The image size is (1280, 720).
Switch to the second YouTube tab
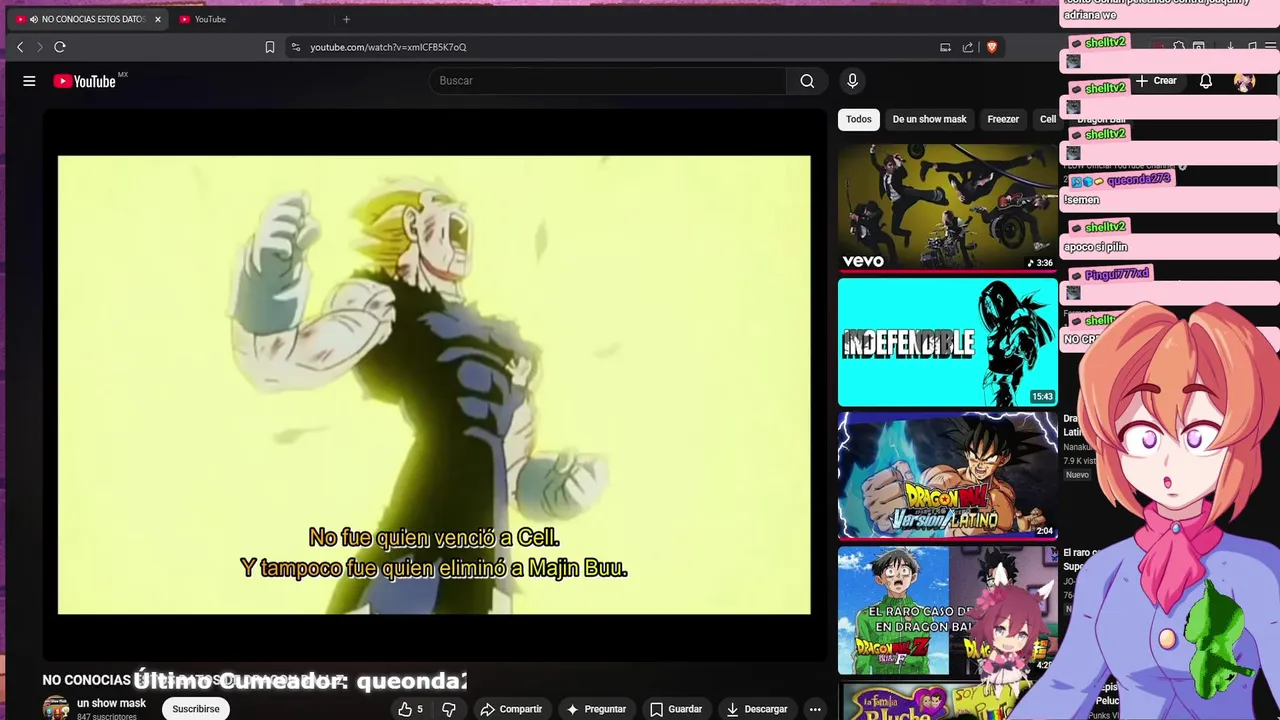[x=250, y=19]
